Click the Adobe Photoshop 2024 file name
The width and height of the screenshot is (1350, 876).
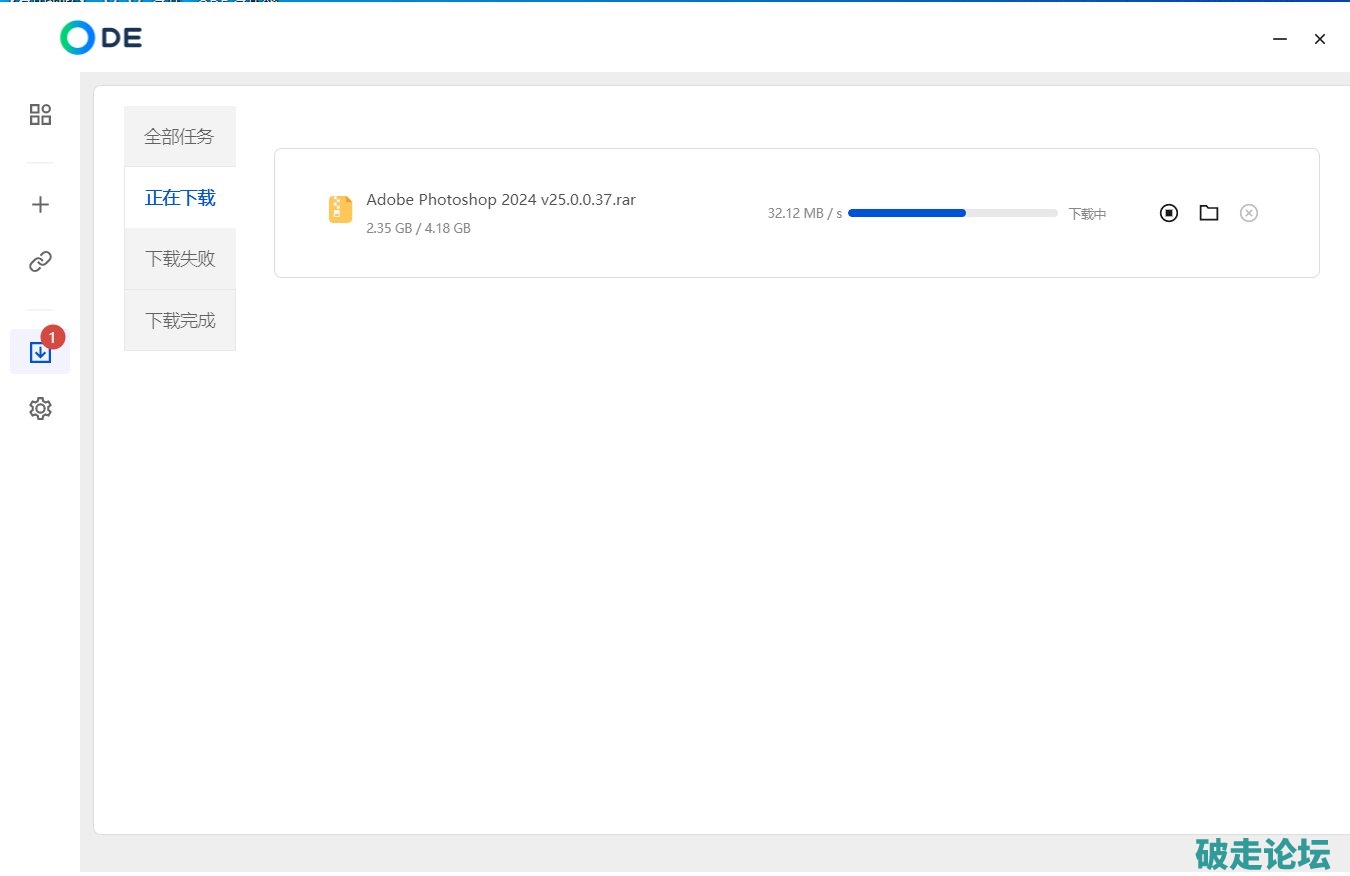pos(501,199)
